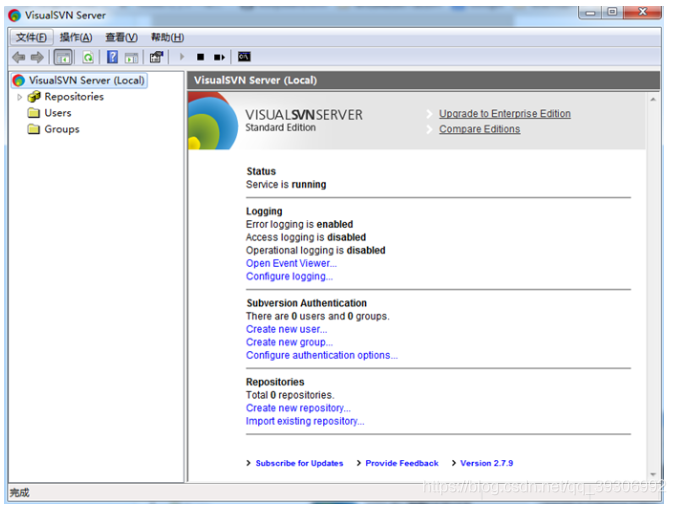676x505 pixels.
Task: Click the Groups folder icon
Action: point(34,129)
